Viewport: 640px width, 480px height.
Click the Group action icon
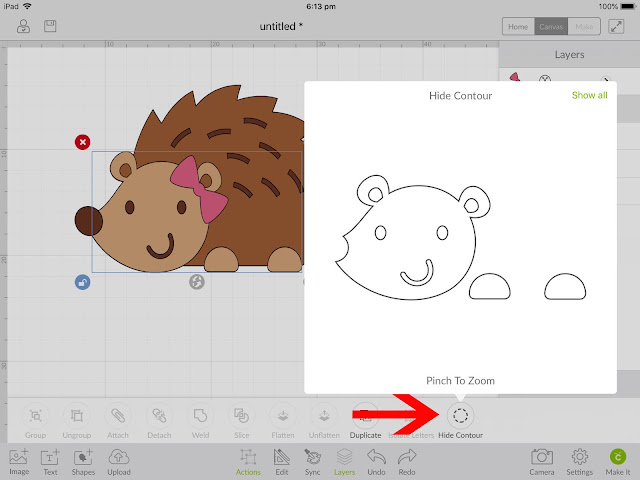pyautogui.click(x=36, y=416)
